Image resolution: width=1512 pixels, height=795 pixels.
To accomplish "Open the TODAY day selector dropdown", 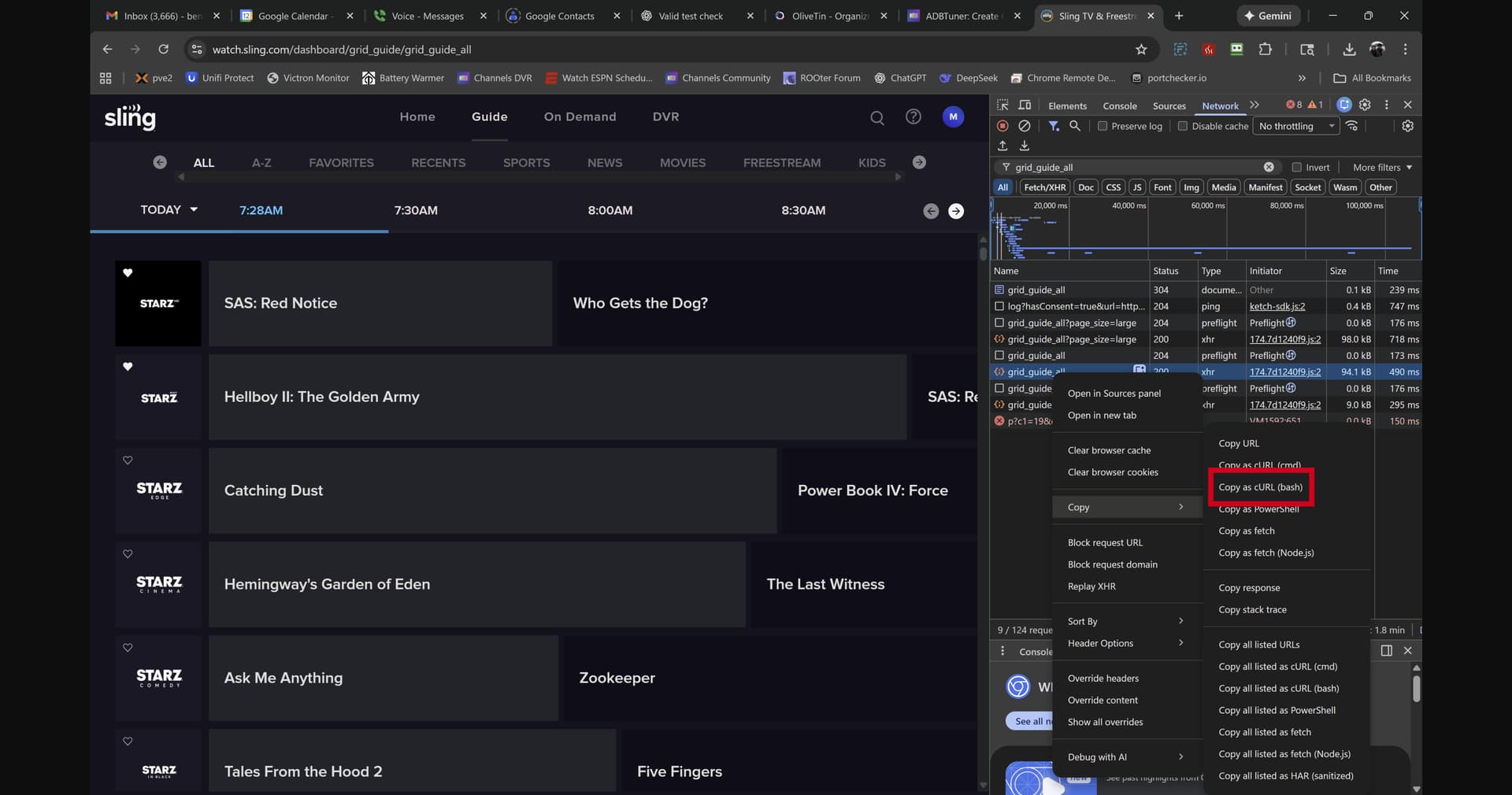I will click(169, 209).
